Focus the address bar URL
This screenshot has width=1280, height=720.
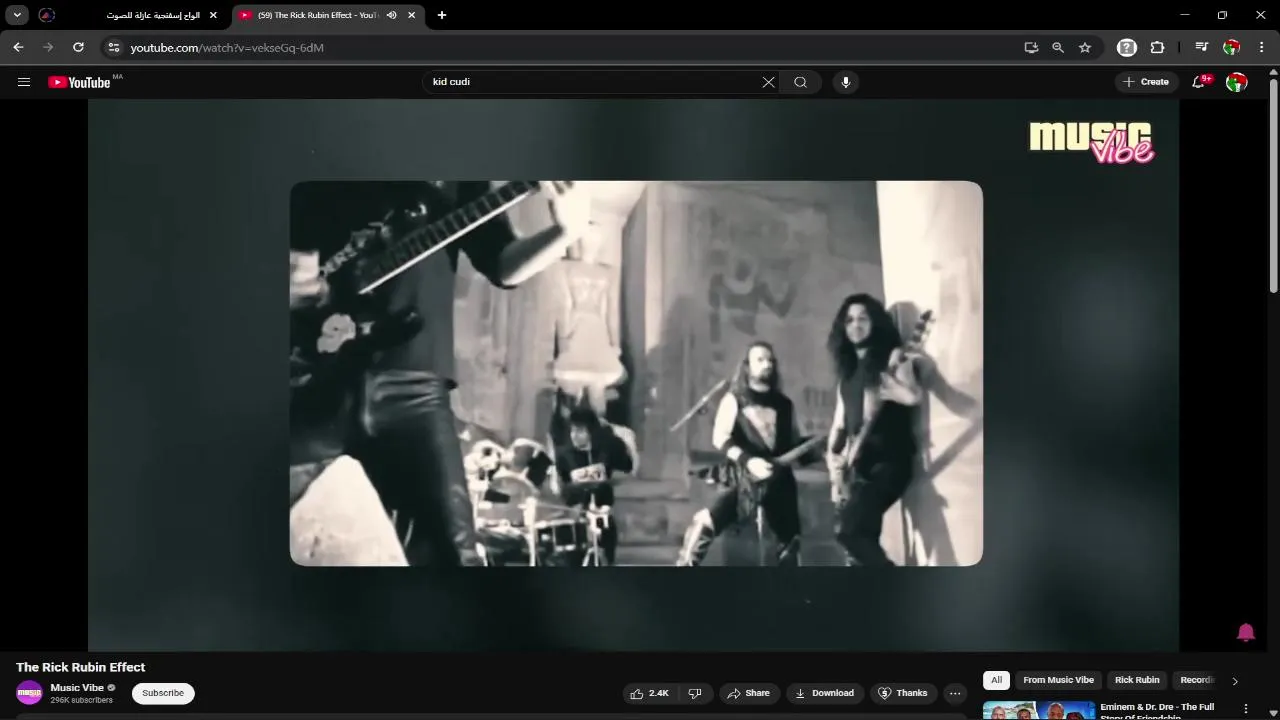click(227, 47)
